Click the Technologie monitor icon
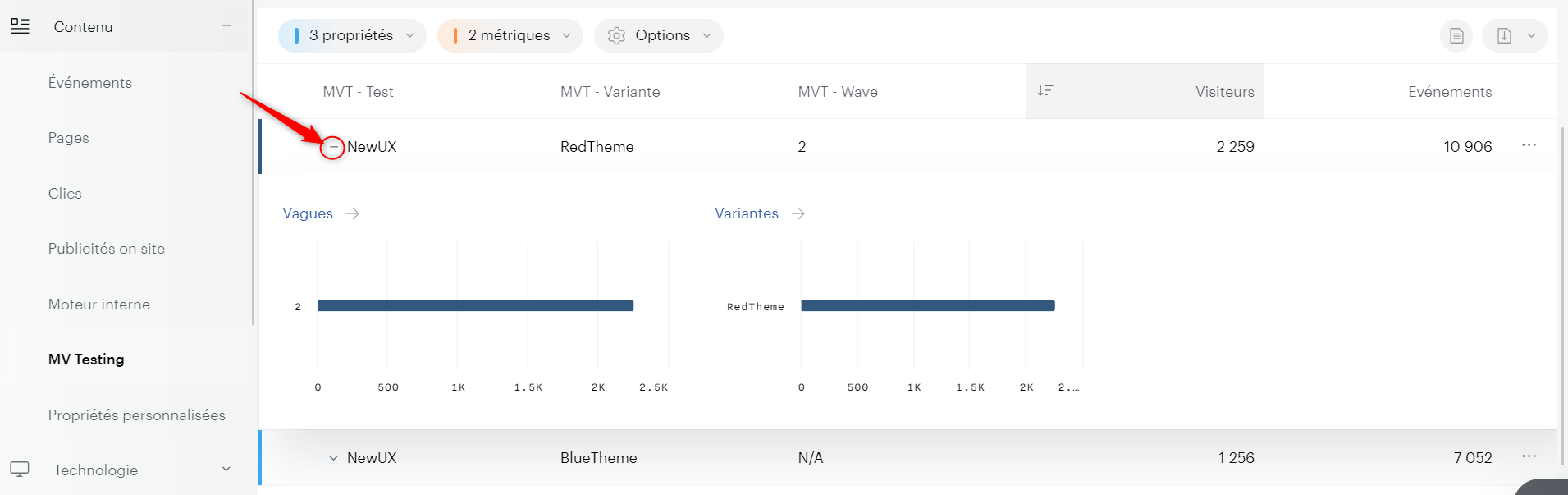This screenshot has width=1568, height=495. point(20,470)
